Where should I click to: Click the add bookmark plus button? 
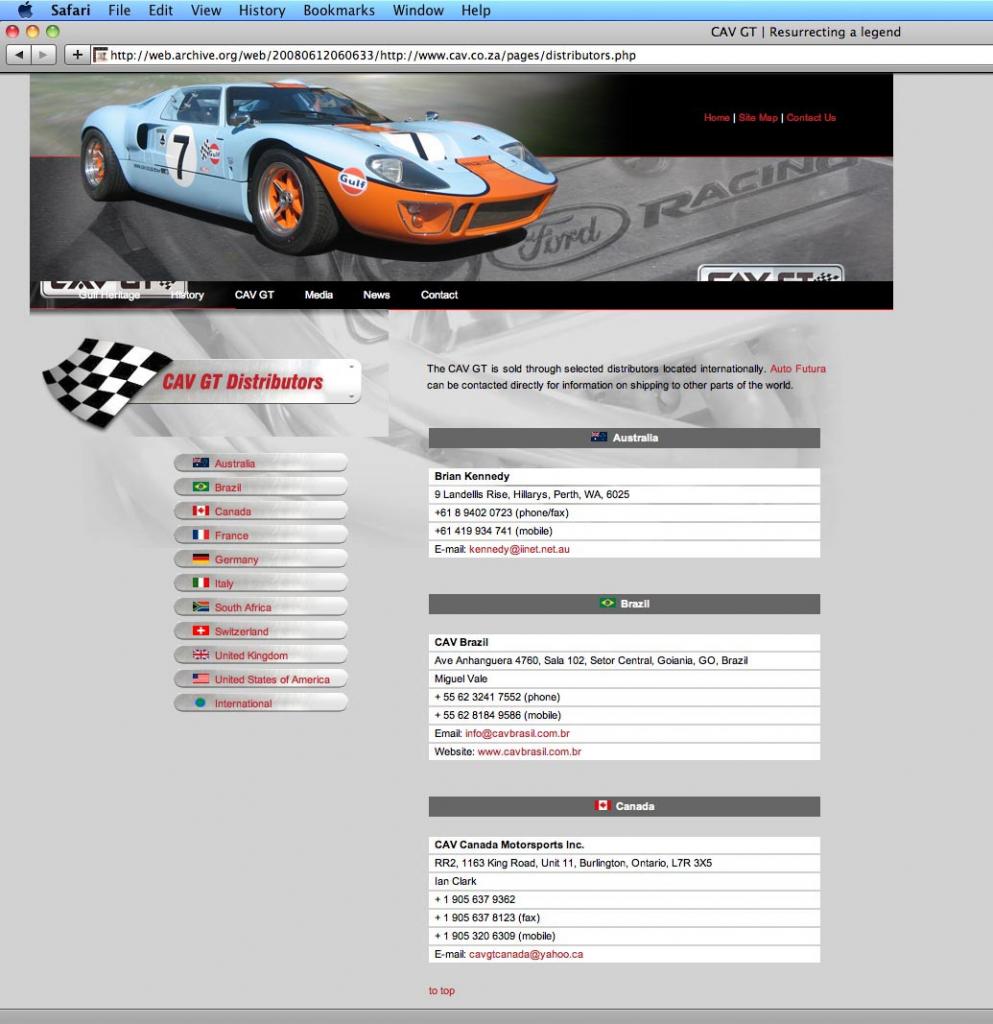tap(77, 55)
